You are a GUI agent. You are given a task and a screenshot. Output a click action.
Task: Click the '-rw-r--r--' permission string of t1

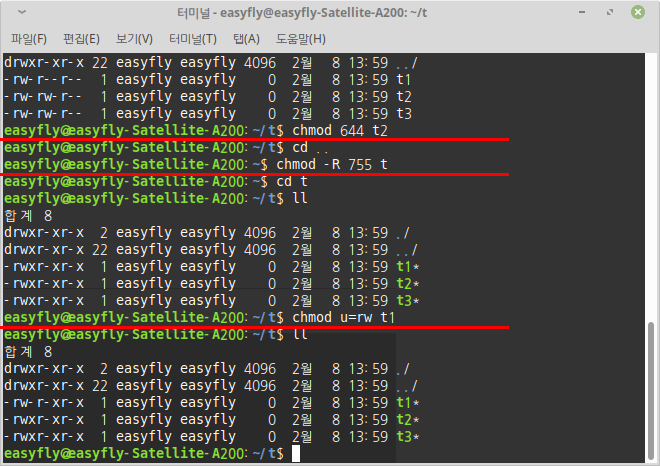pyautogui.click(x=43, y=80)
